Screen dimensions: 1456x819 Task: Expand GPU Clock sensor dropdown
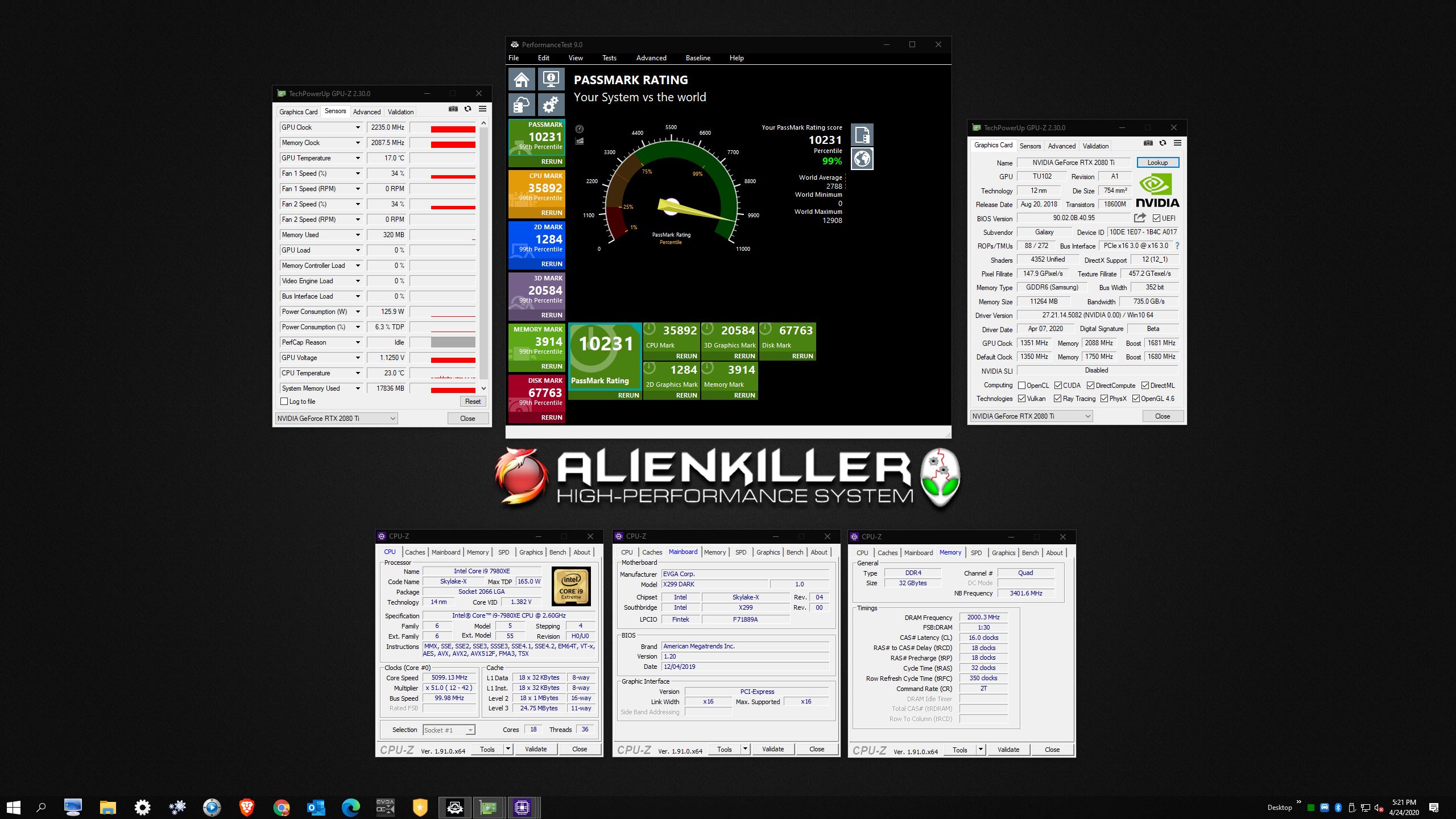tap(358, 127)
